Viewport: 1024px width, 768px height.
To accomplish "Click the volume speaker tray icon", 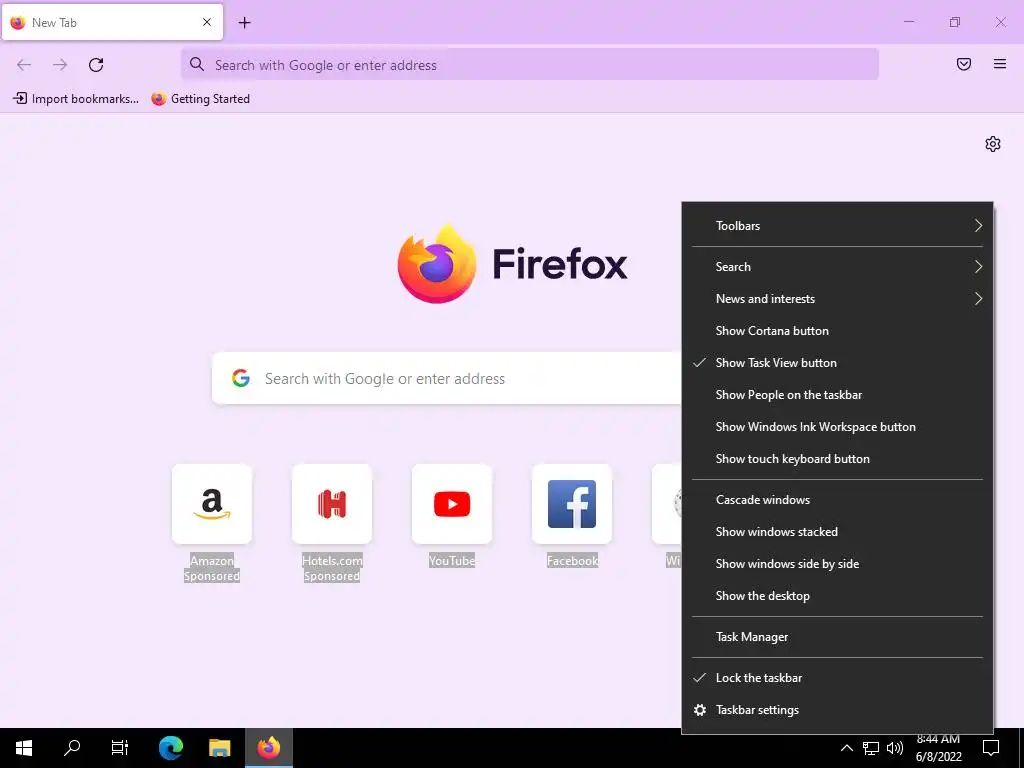I will [895, 748].
